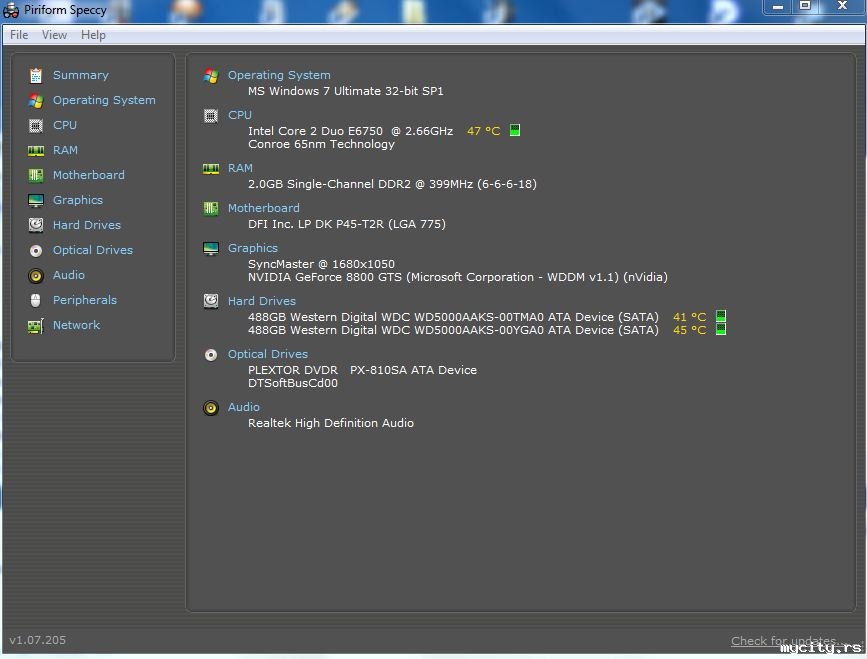View Hard Drives section from sidebar
Screen dimensions: 867x659
[x=87, y=225]
